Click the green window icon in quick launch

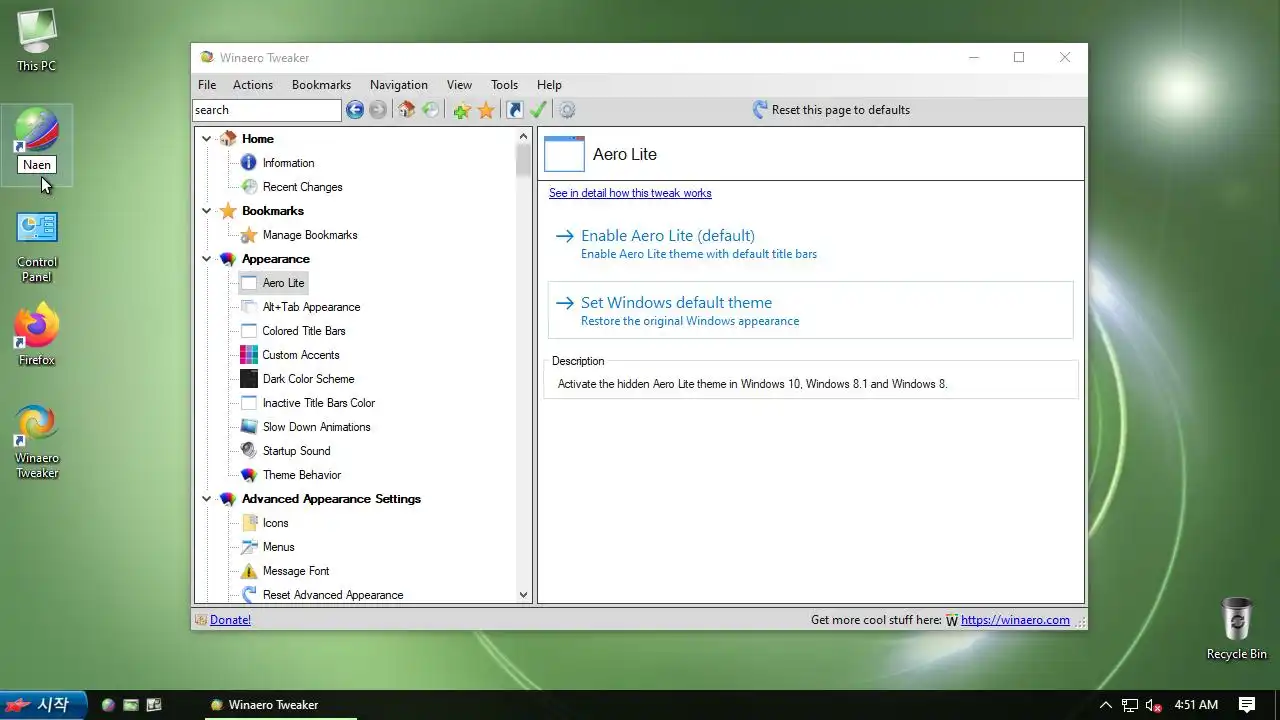coord(131,705)
